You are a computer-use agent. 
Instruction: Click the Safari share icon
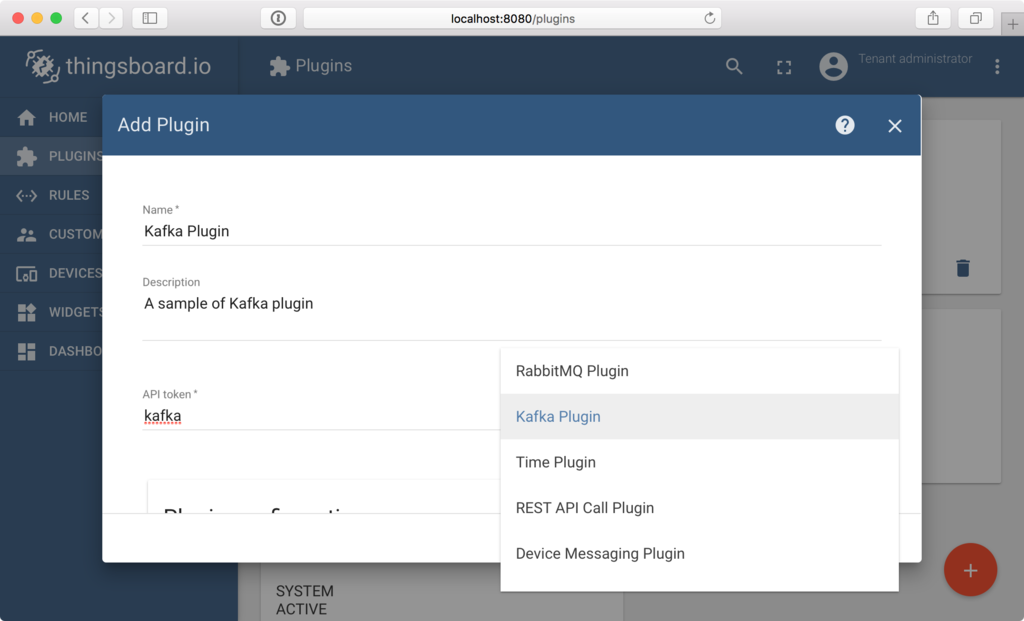tap(933, 18)
